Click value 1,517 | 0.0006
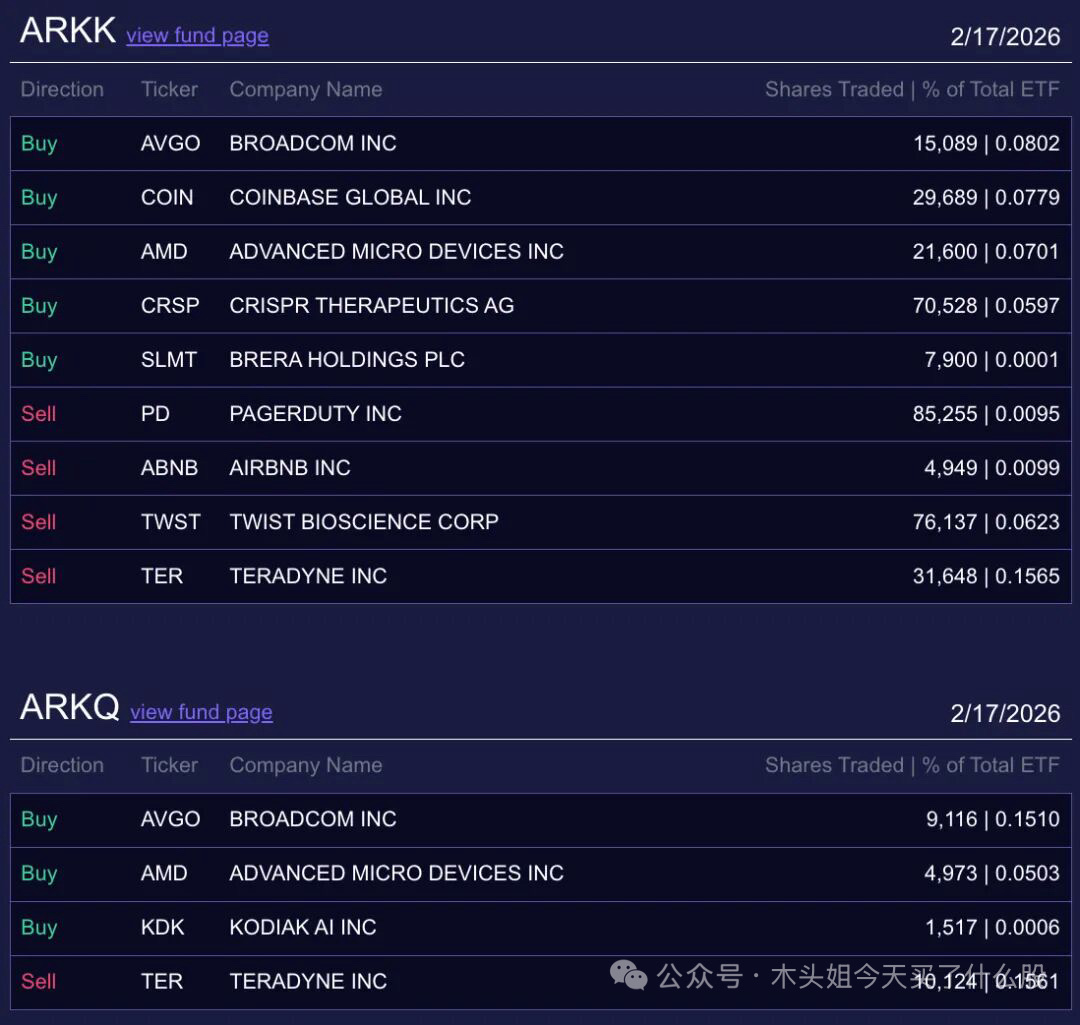This screenshot has height=1025, width=1080. [x=993, y=927]
